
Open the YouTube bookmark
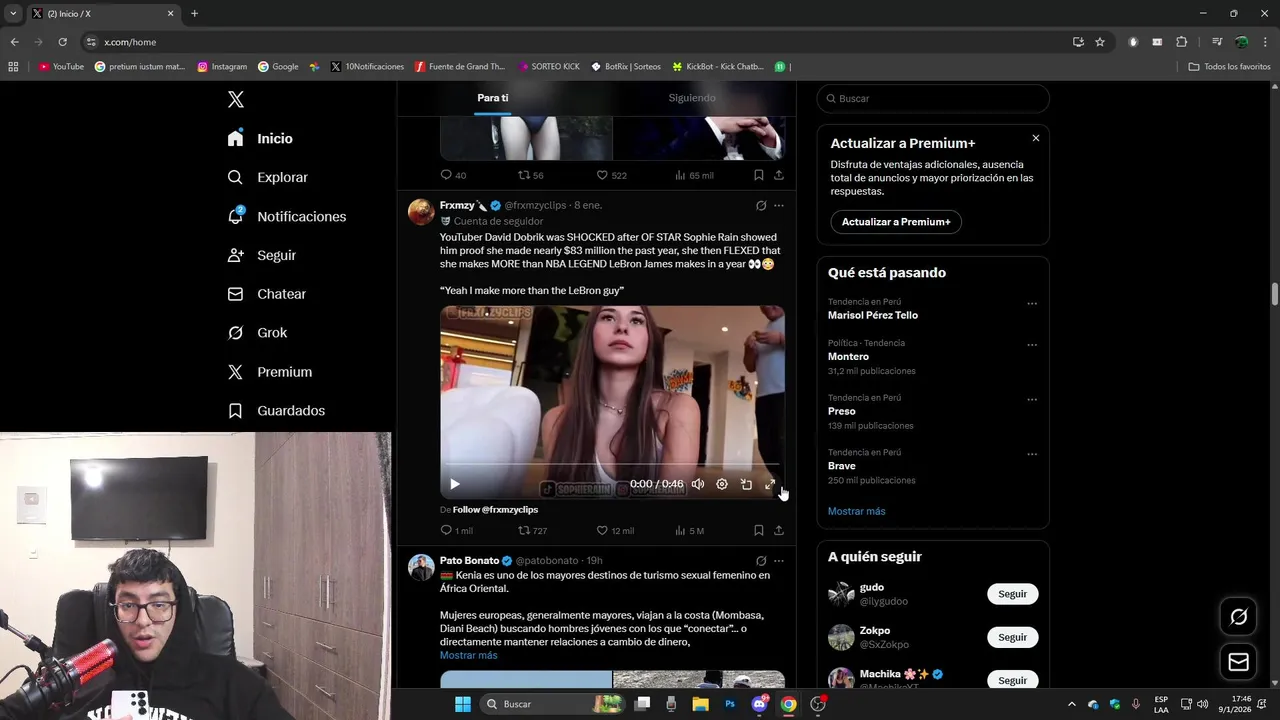pyautogui.click(x=61, y=67)
